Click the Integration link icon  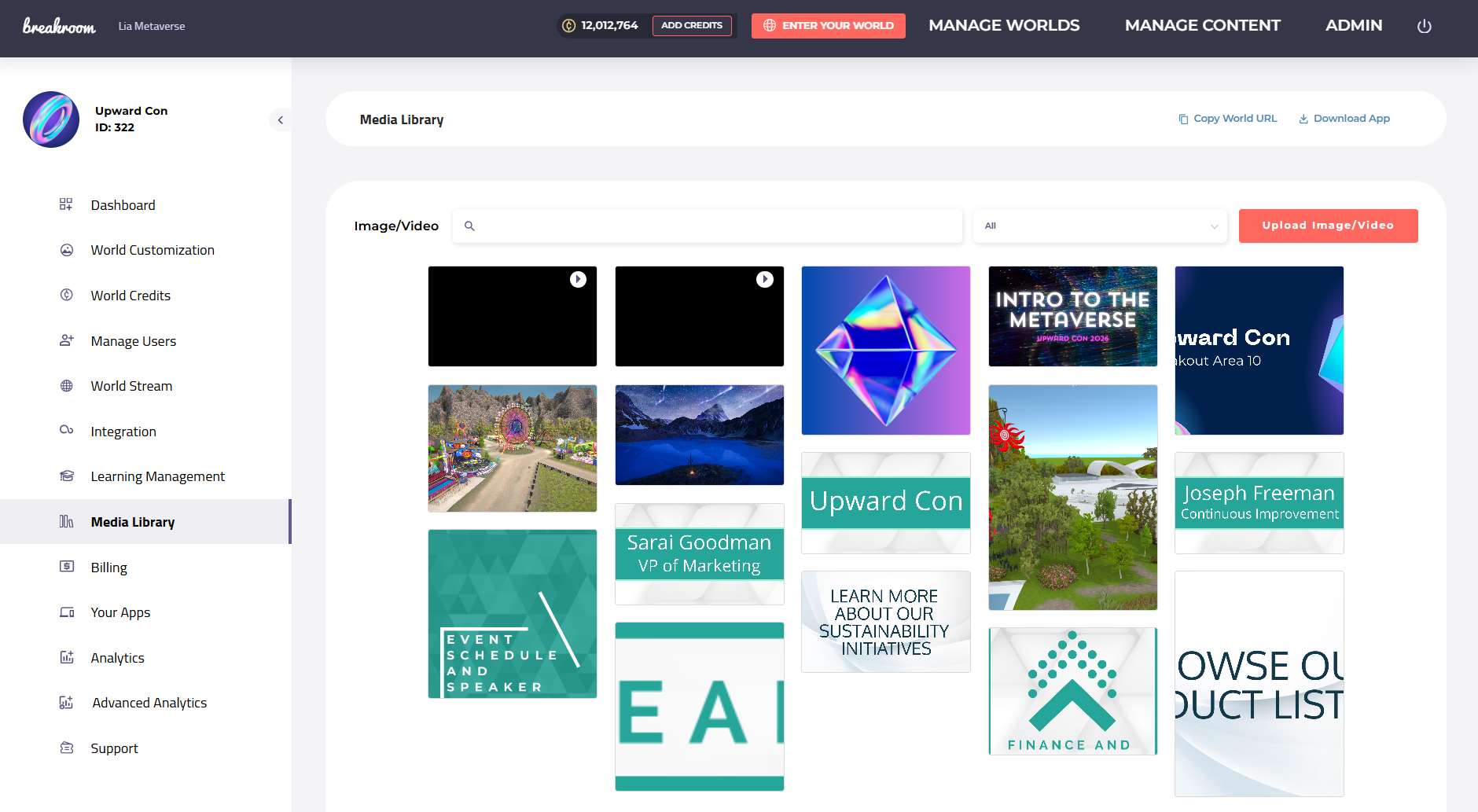[x=67, y=430]
